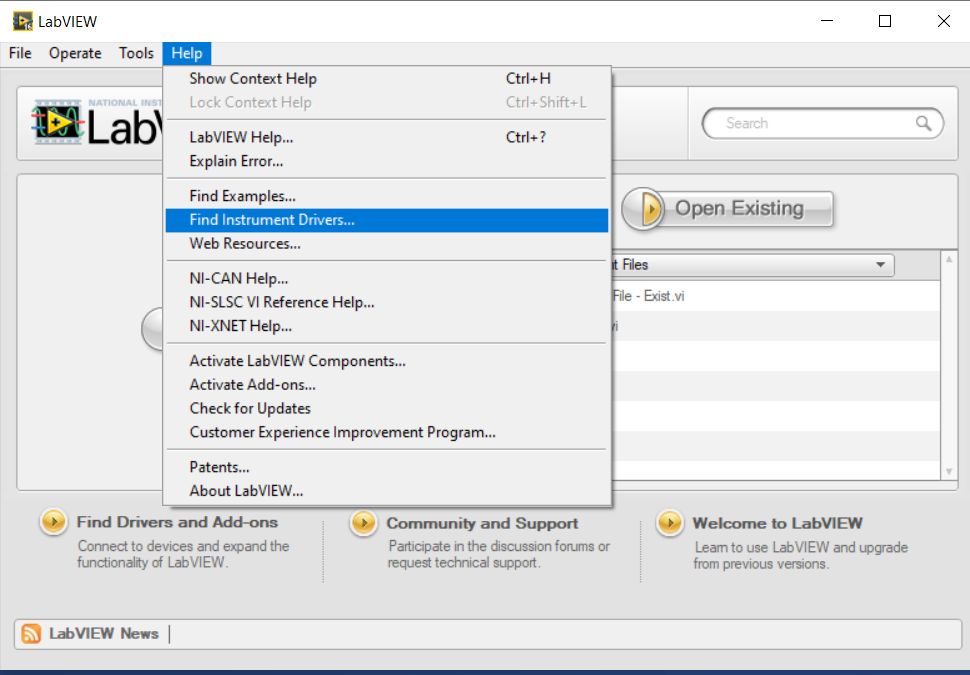Open the File menu
This screenshot has width=970, height=675.
pyautogui.click(x=19, y=53)
